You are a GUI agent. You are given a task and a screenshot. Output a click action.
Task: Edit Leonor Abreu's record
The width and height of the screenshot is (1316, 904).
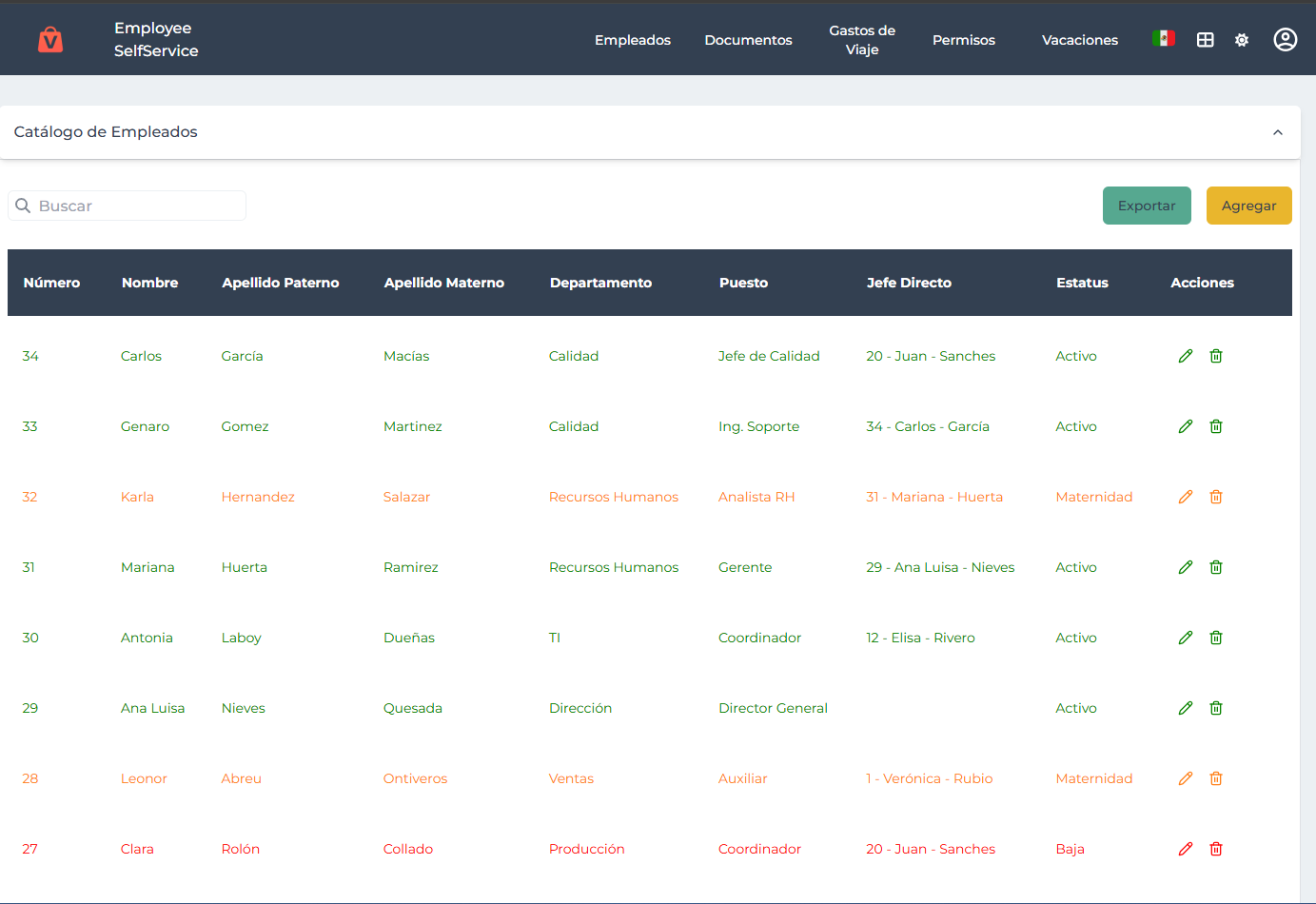pyautogui.click(x=1185, y=778)
